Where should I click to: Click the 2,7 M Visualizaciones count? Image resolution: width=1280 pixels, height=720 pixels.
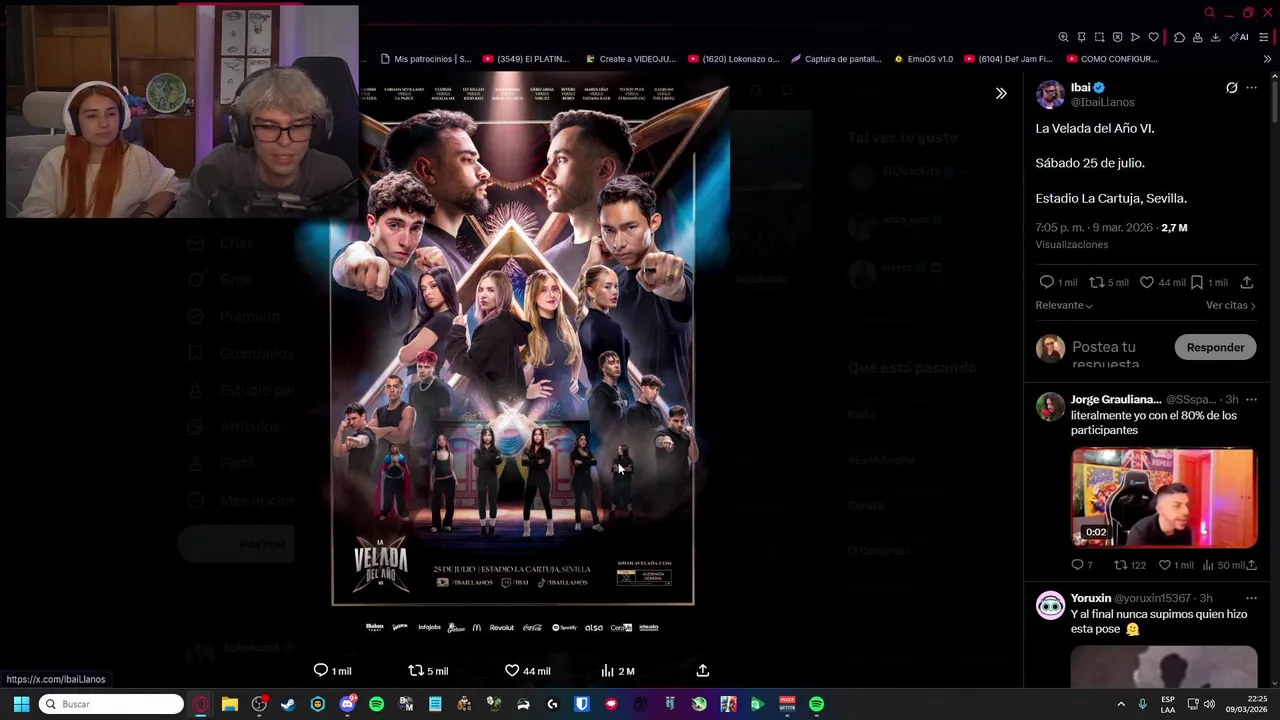pos(1174,228)
